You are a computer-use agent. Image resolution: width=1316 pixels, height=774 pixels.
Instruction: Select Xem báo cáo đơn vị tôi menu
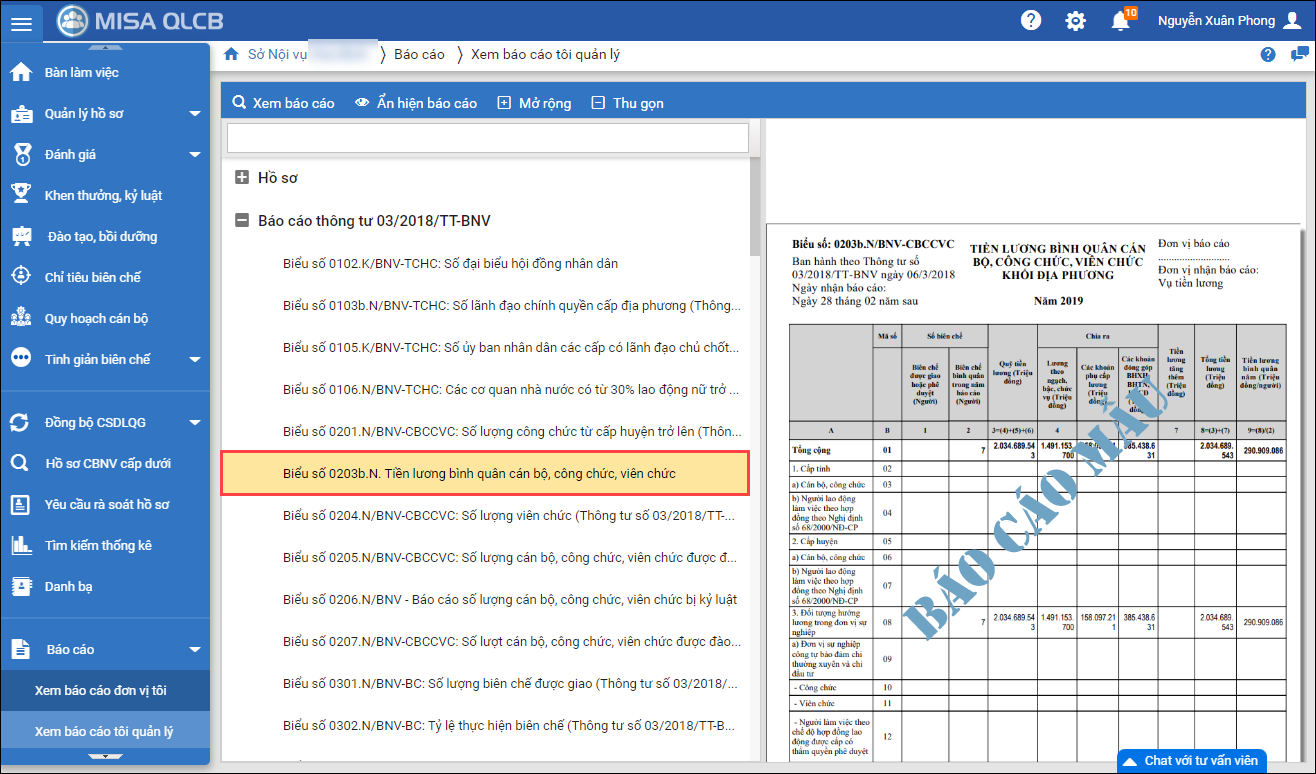click(100, 690)
